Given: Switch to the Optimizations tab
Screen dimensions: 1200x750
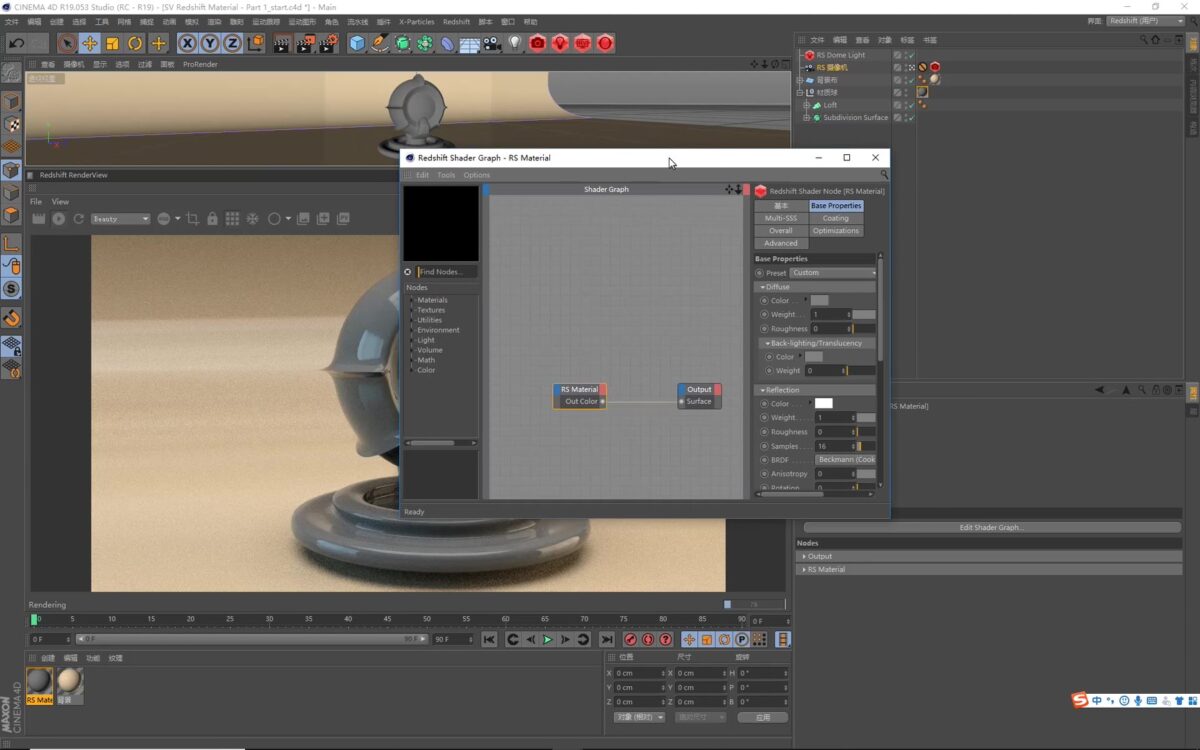Looking at the screenshot, I should tap(836, 231).
